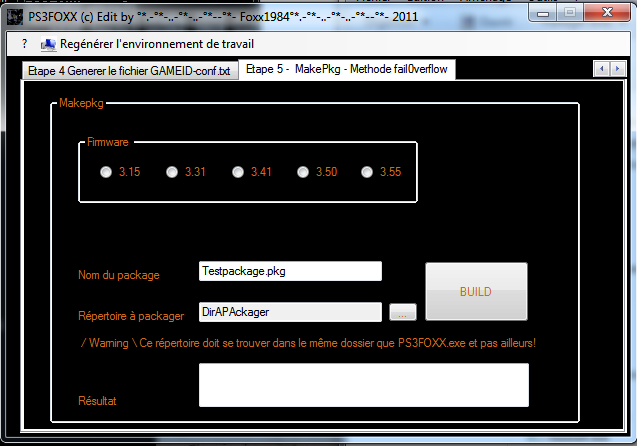Click the 'Répertoire à packager' label

tap(131, 316)
